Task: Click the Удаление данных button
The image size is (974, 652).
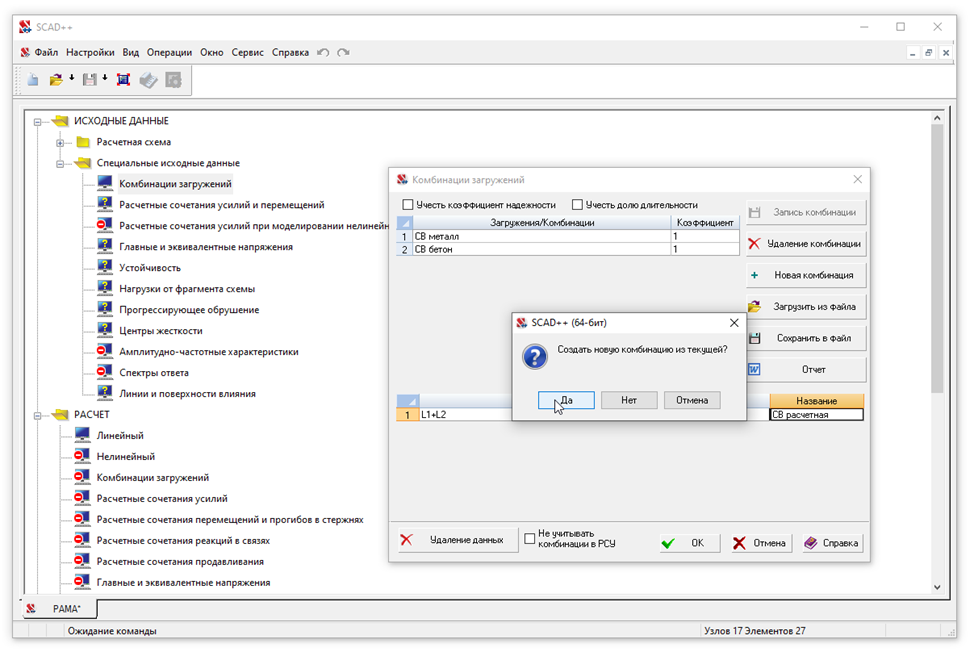Action: (x=457, y=540)
